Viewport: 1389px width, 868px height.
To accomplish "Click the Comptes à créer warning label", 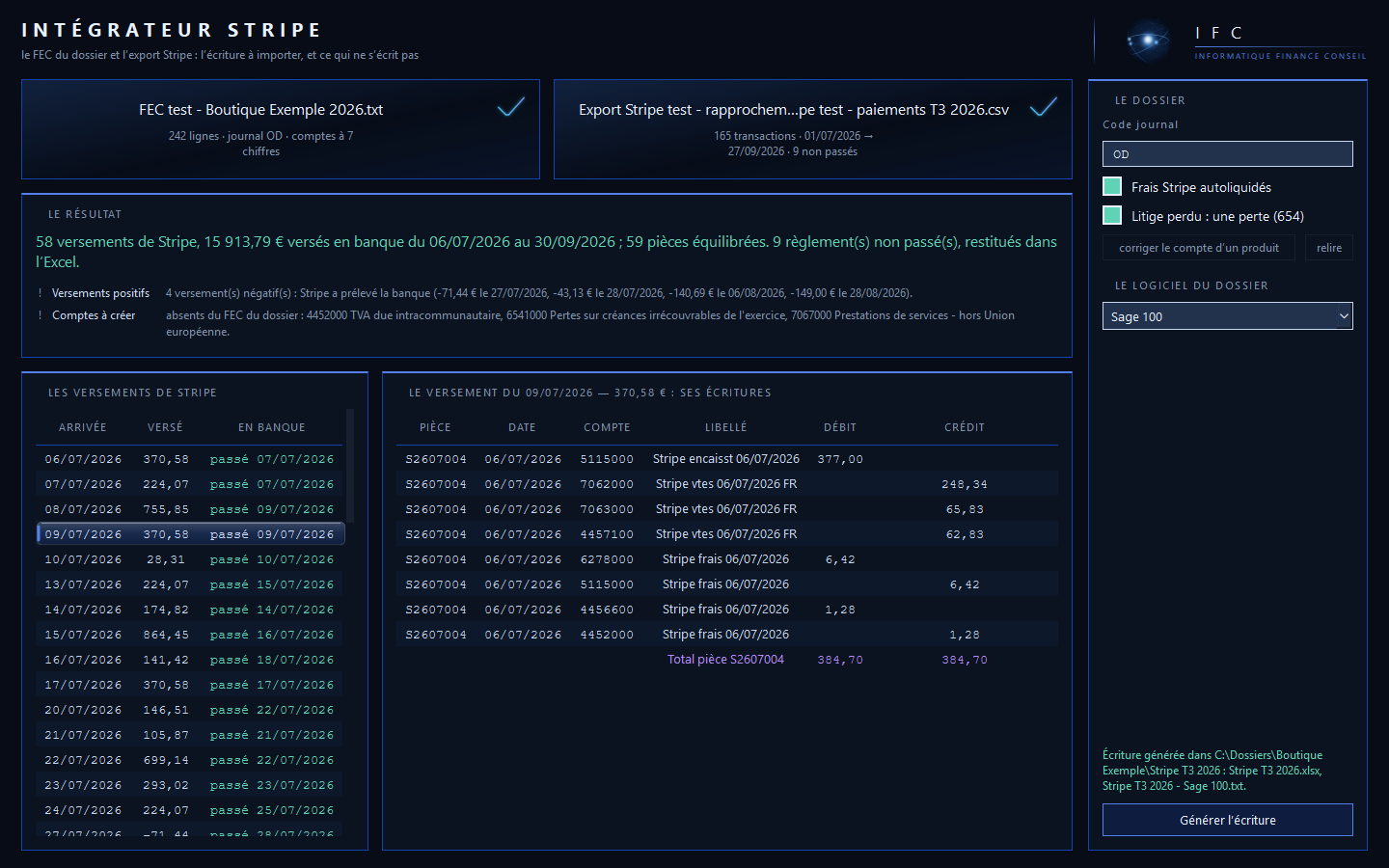I will [x=94, y=315].
